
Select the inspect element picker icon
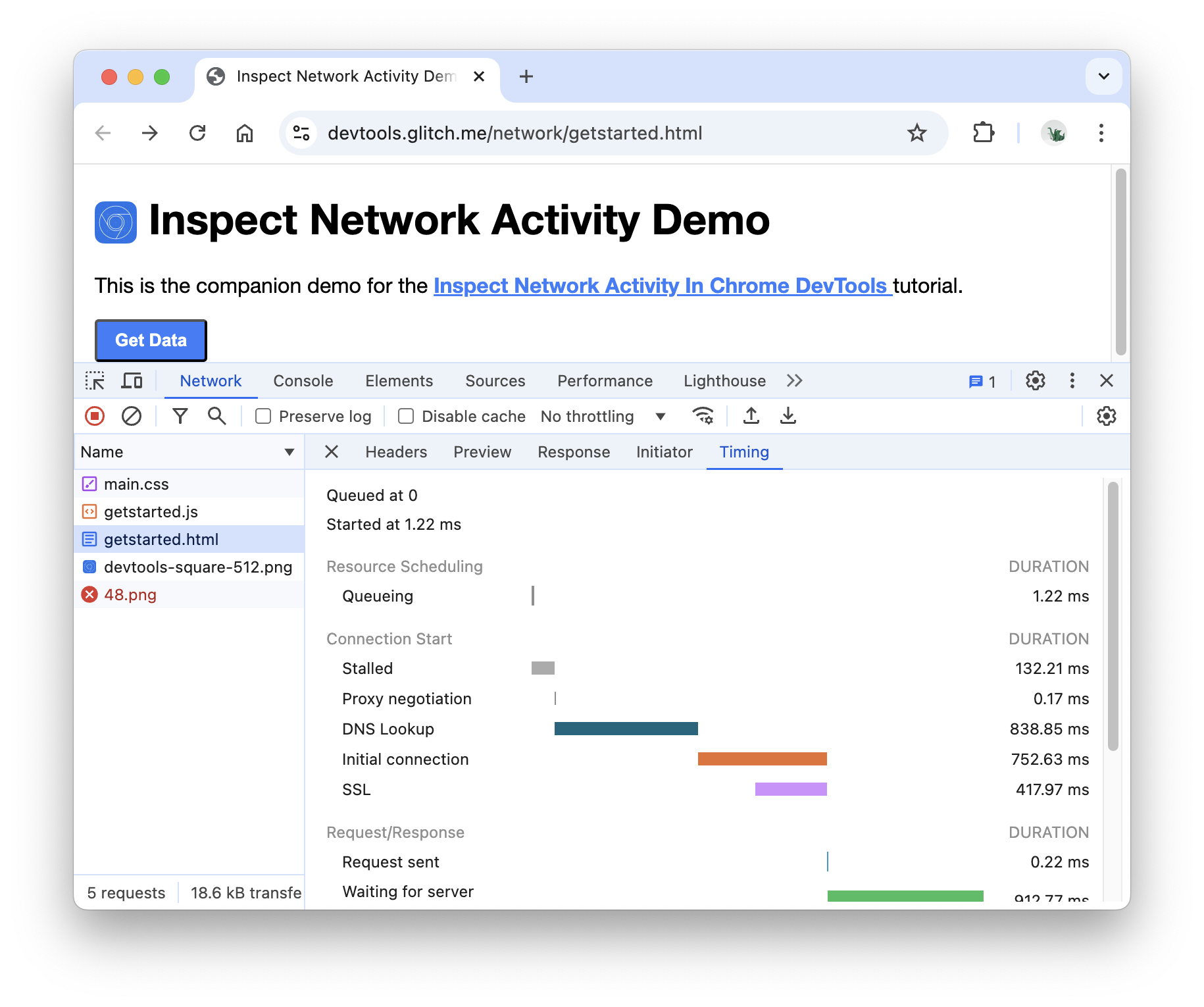tap(95, 380)
